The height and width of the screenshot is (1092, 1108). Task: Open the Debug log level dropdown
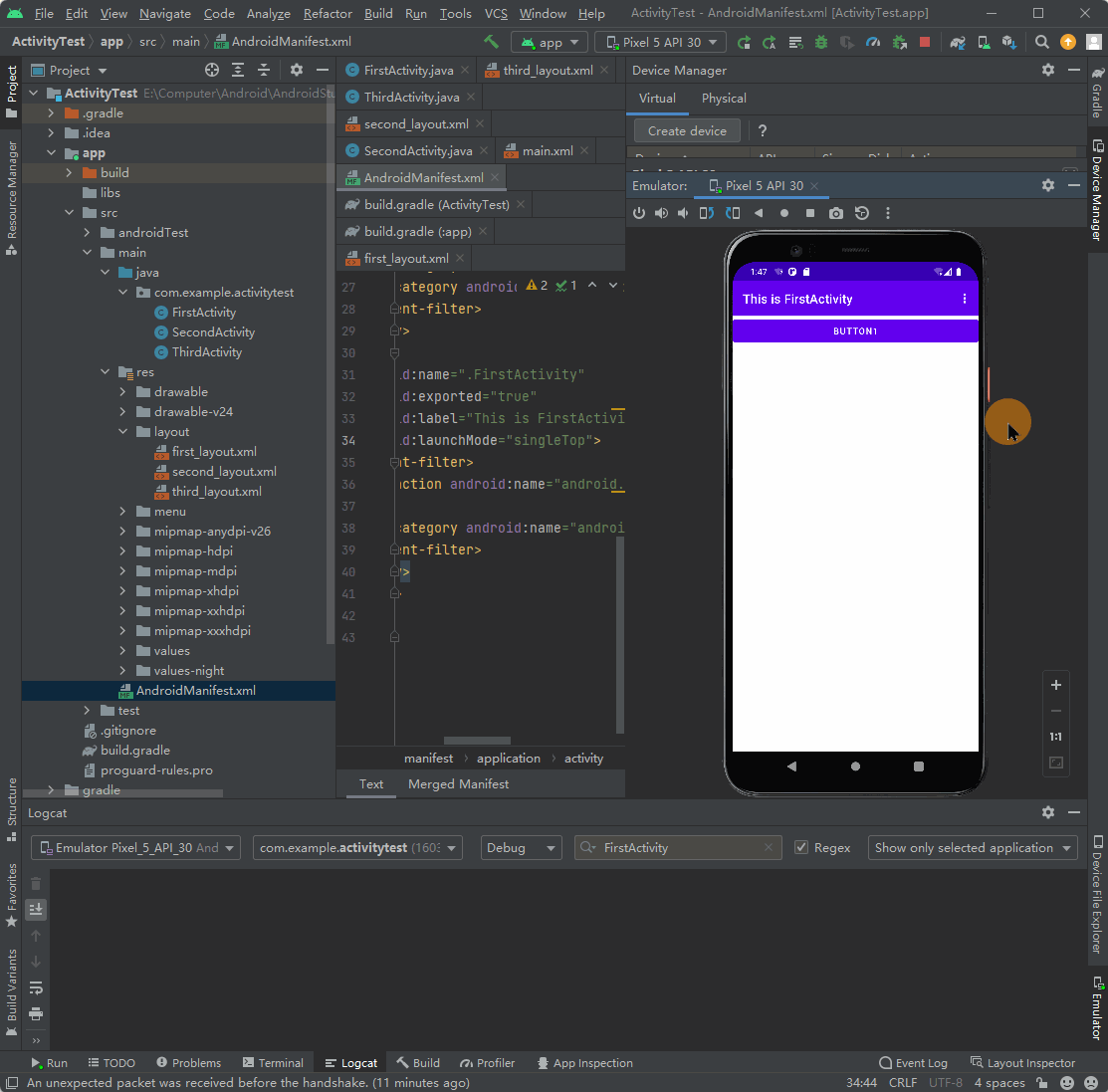pyautogui.click(x=520, y=848)
